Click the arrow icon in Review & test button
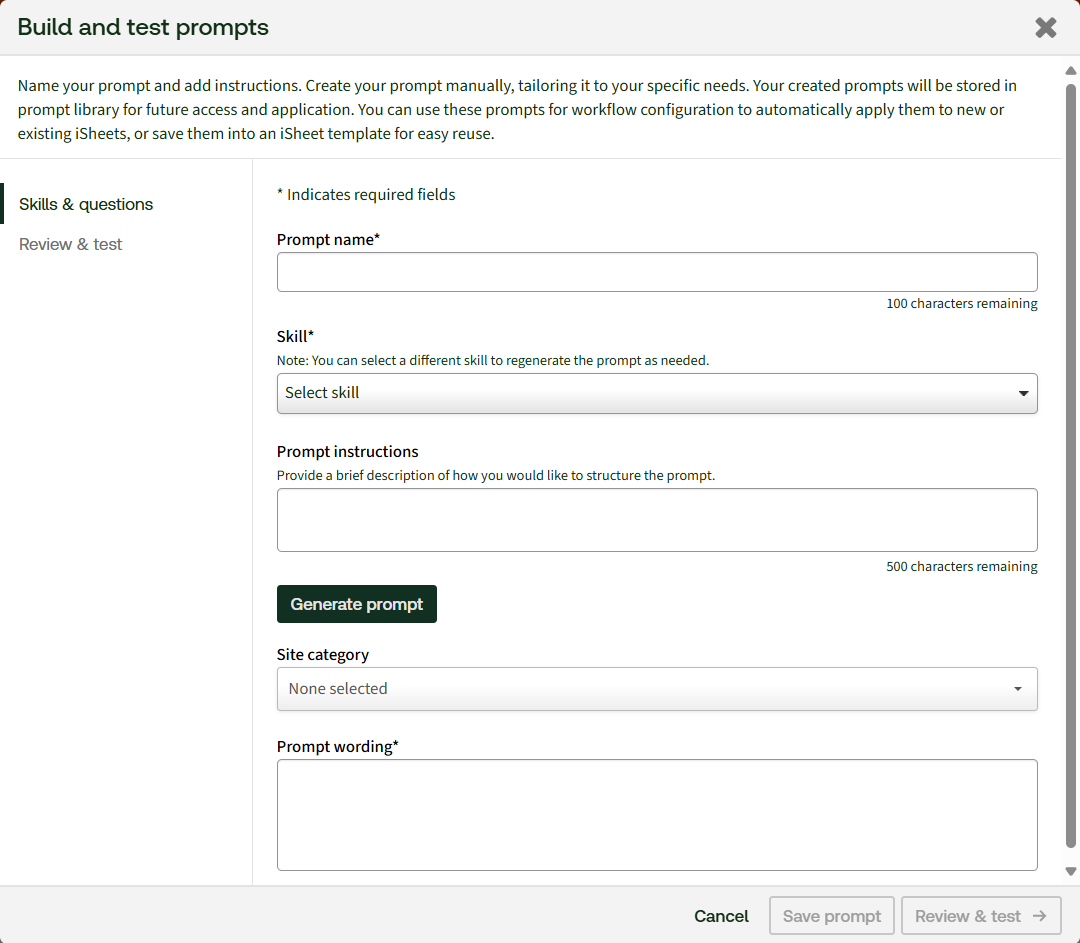Image resolution: width=1080 pixels, height=943 pixels. (1040, 916)
